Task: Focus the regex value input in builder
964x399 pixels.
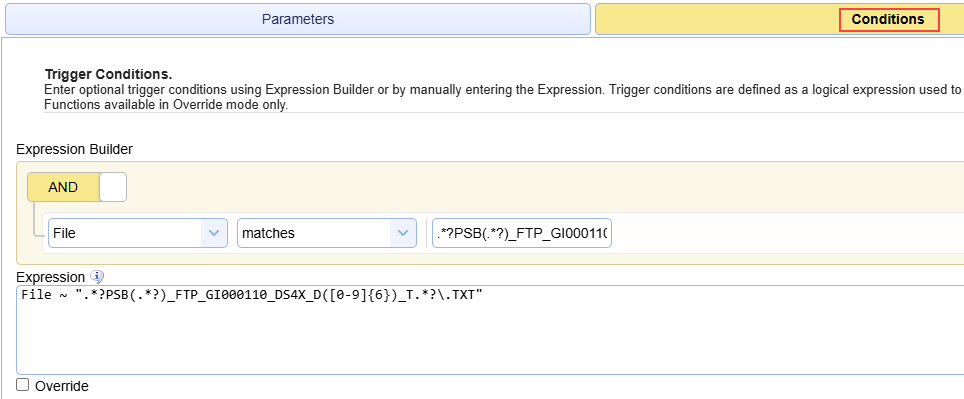Action: [x=521, y=233]
